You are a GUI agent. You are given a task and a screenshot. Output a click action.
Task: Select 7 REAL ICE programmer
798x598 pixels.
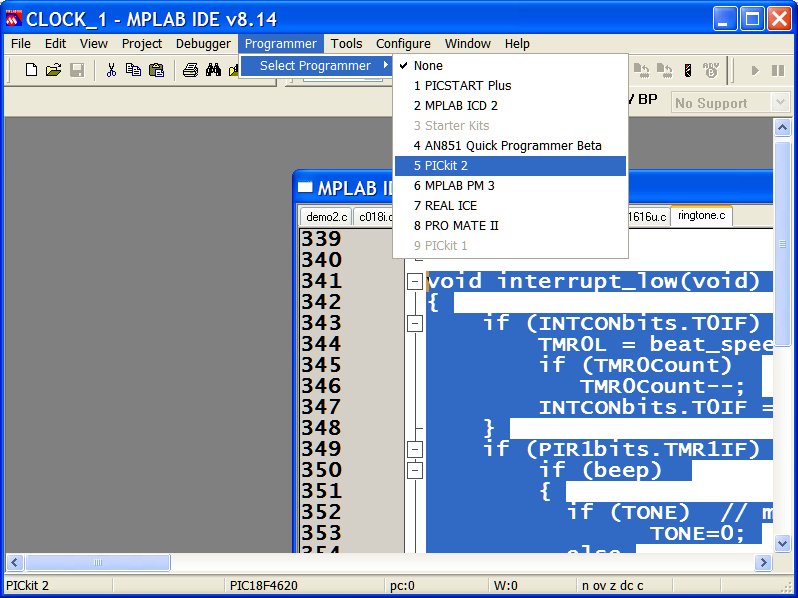pyautogui.click(x=510, y=206)
